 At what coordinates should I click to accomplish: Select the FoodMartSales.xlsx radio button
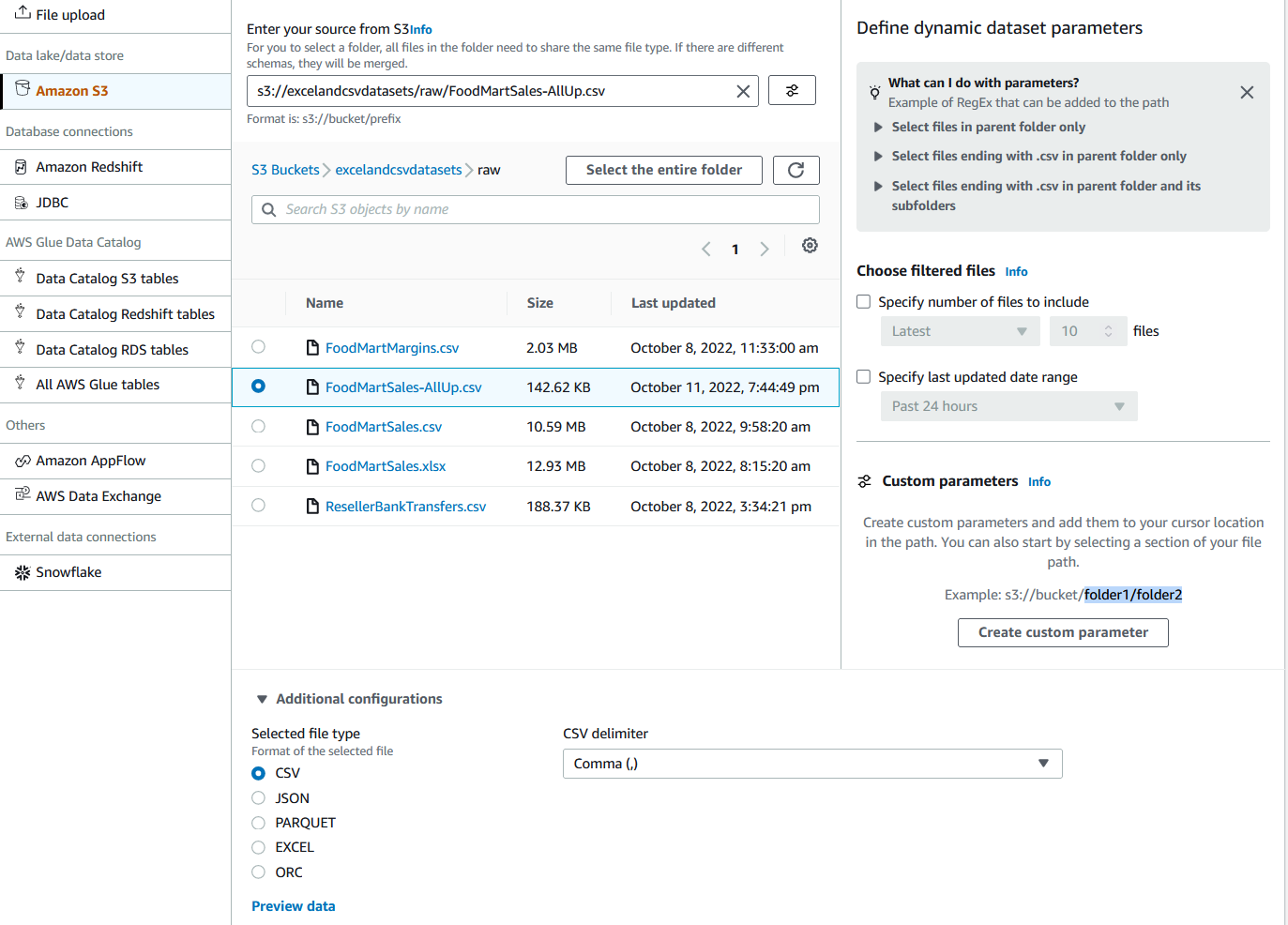(258, 465)
